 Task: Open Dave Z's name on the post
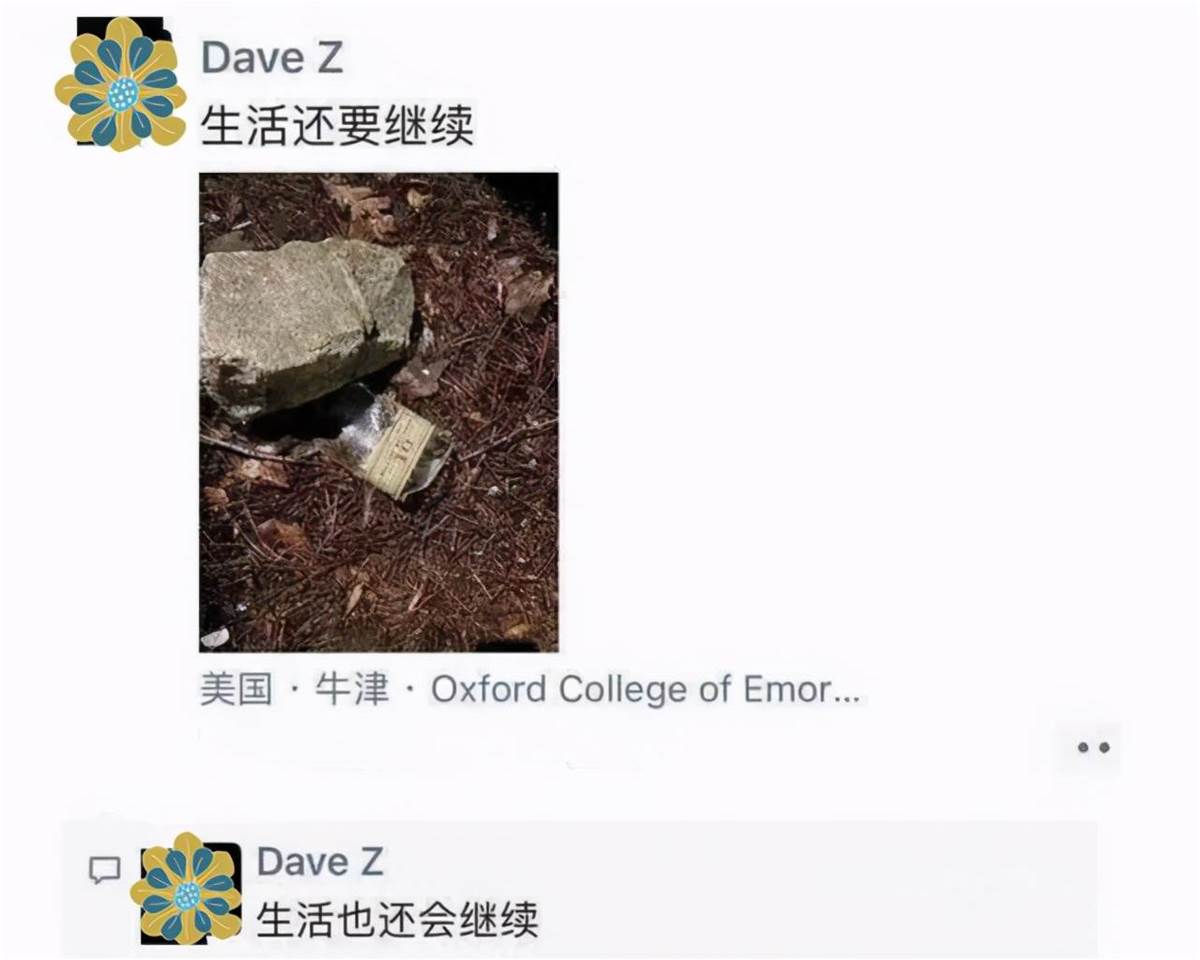pyautogui.click(x=272, y=58)
